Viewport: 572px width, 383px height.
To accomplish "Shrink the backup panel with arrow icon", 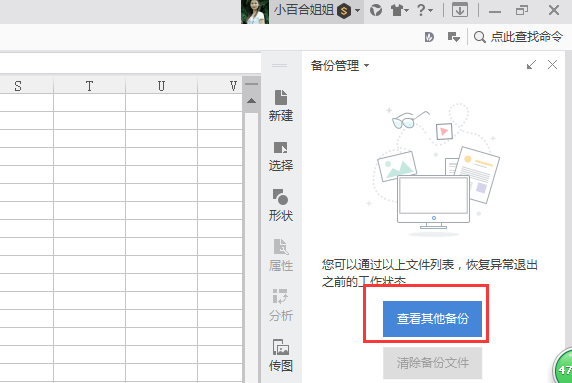I will click(532, 65).
